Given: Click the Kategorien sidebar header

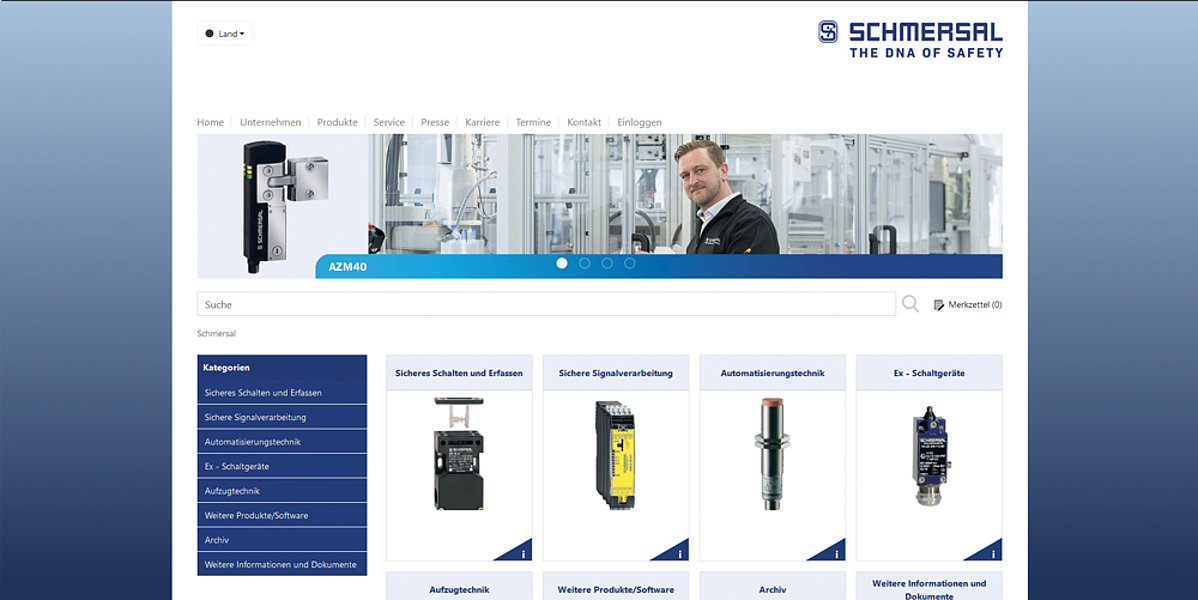Looking at the screenshot, I should (282, 368).
